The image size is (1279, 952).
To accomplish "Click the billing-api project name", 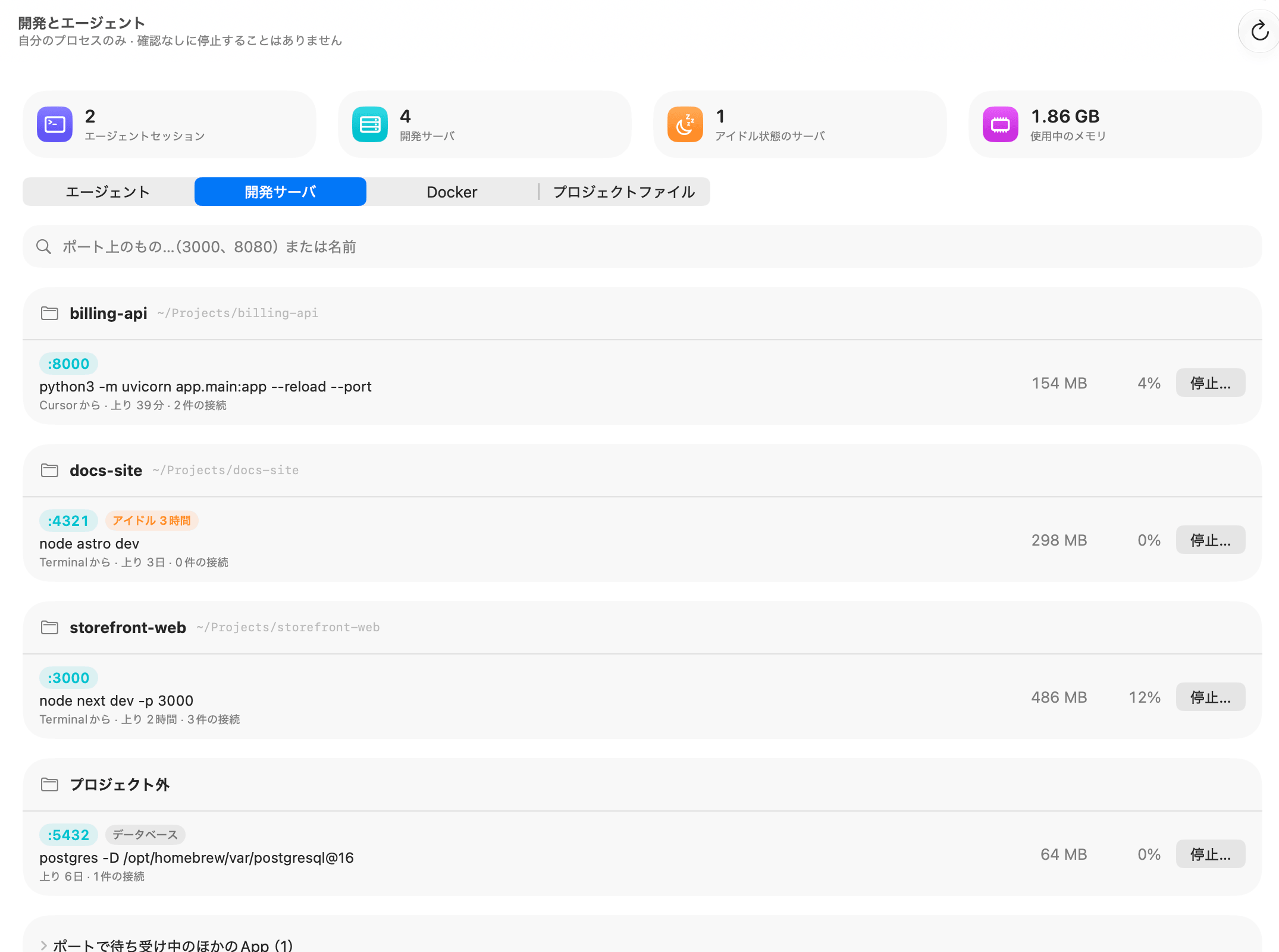I will point(108,313).
